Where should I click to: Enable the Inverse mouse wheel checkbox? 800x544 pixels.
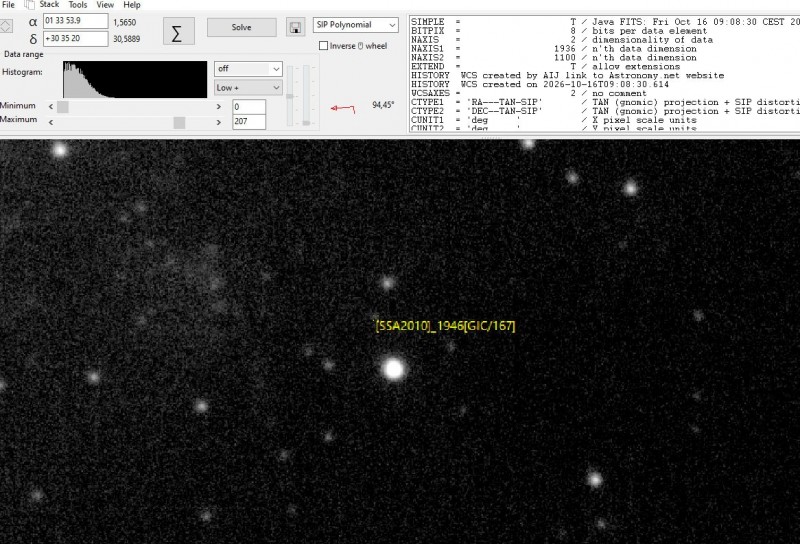pyautogui.click(x=323, y=46)
